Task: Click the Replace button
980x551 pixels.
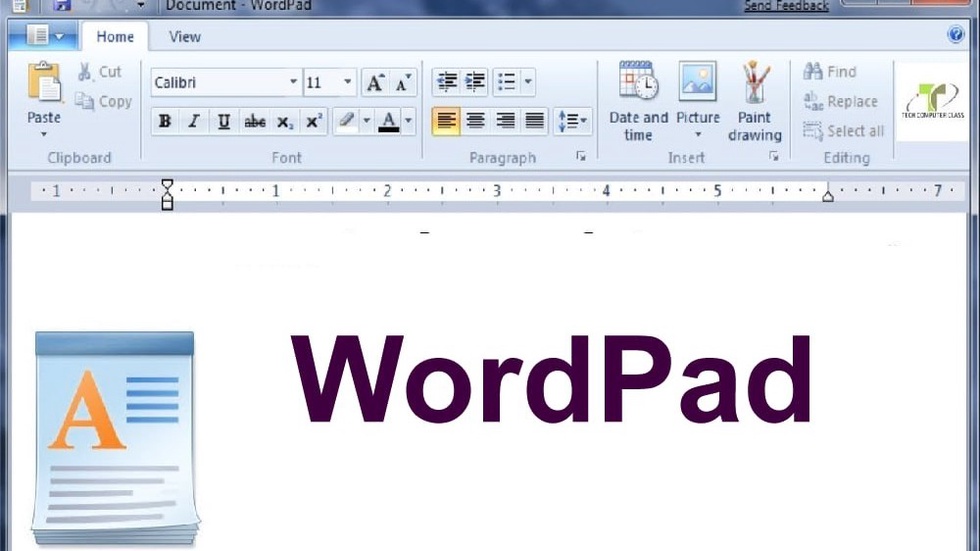Action: coord(842,102)
